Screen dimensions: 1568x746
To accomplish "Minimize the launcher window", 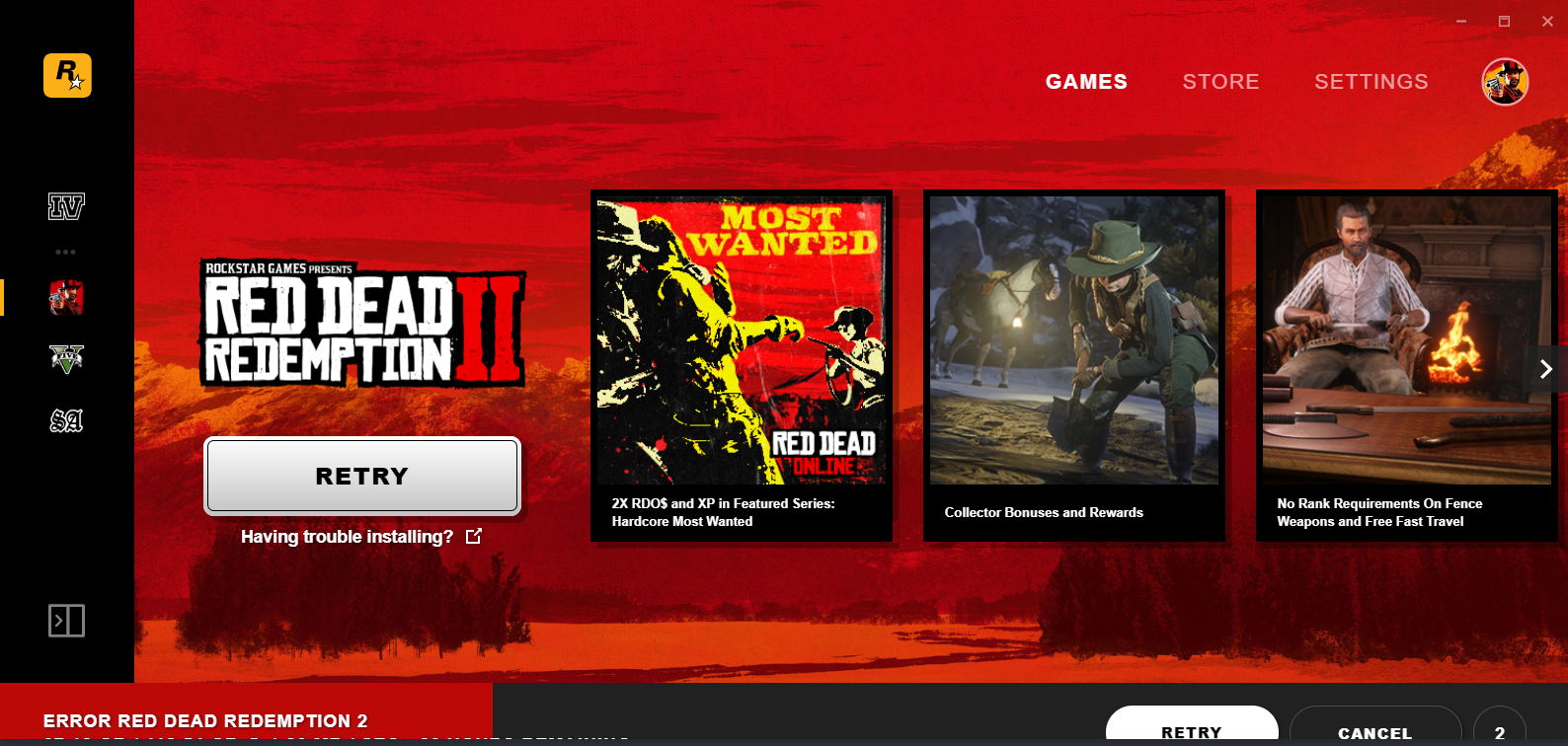I will coord(1460,21).
